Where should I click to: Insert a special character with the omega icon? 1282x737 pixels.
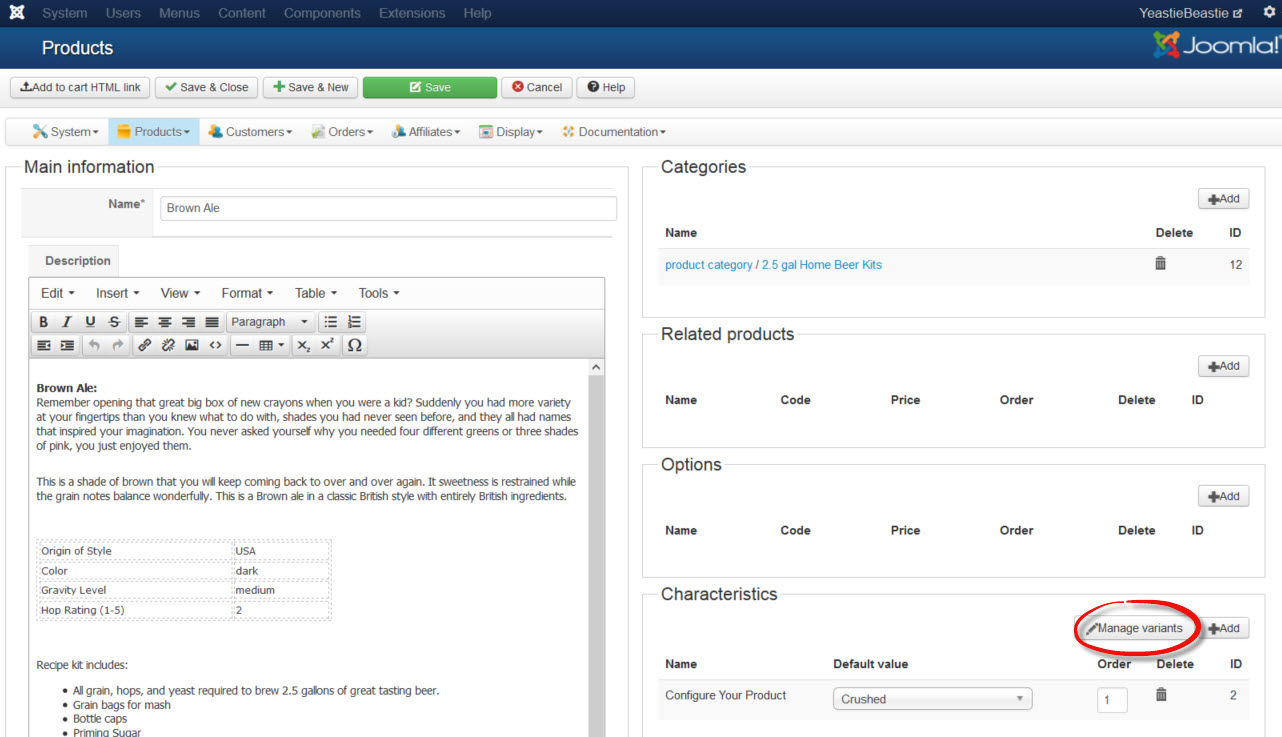[354, 345]
